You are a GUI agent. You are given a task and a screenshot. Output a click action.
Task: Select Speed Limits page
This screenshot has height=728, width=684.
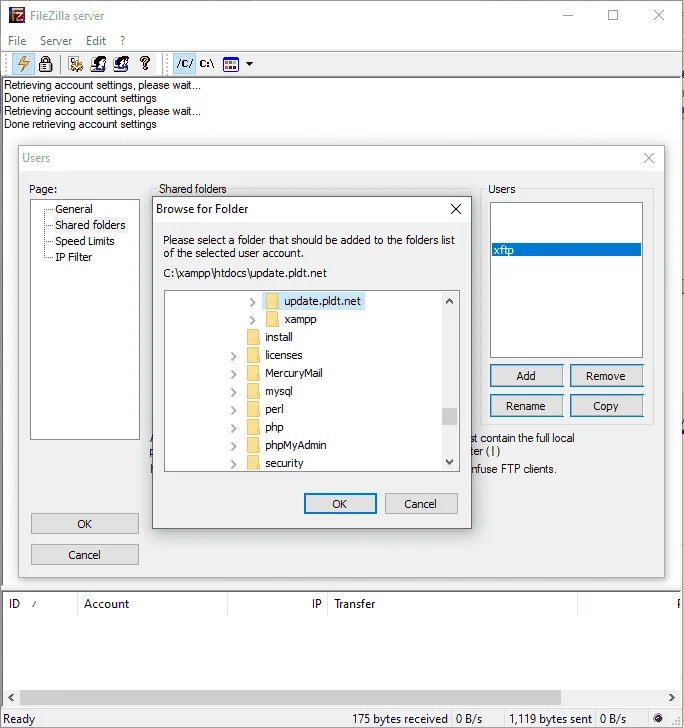[x=85, y=241]
